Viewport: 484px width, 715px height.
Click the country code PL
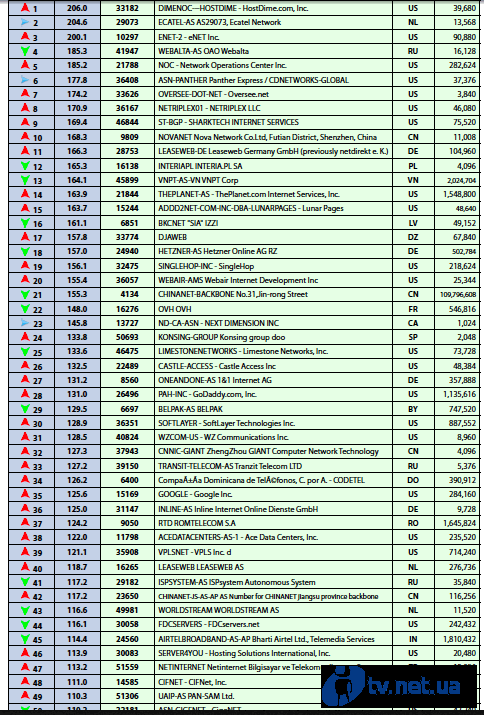pyautogui.click(x=412, y=166)
